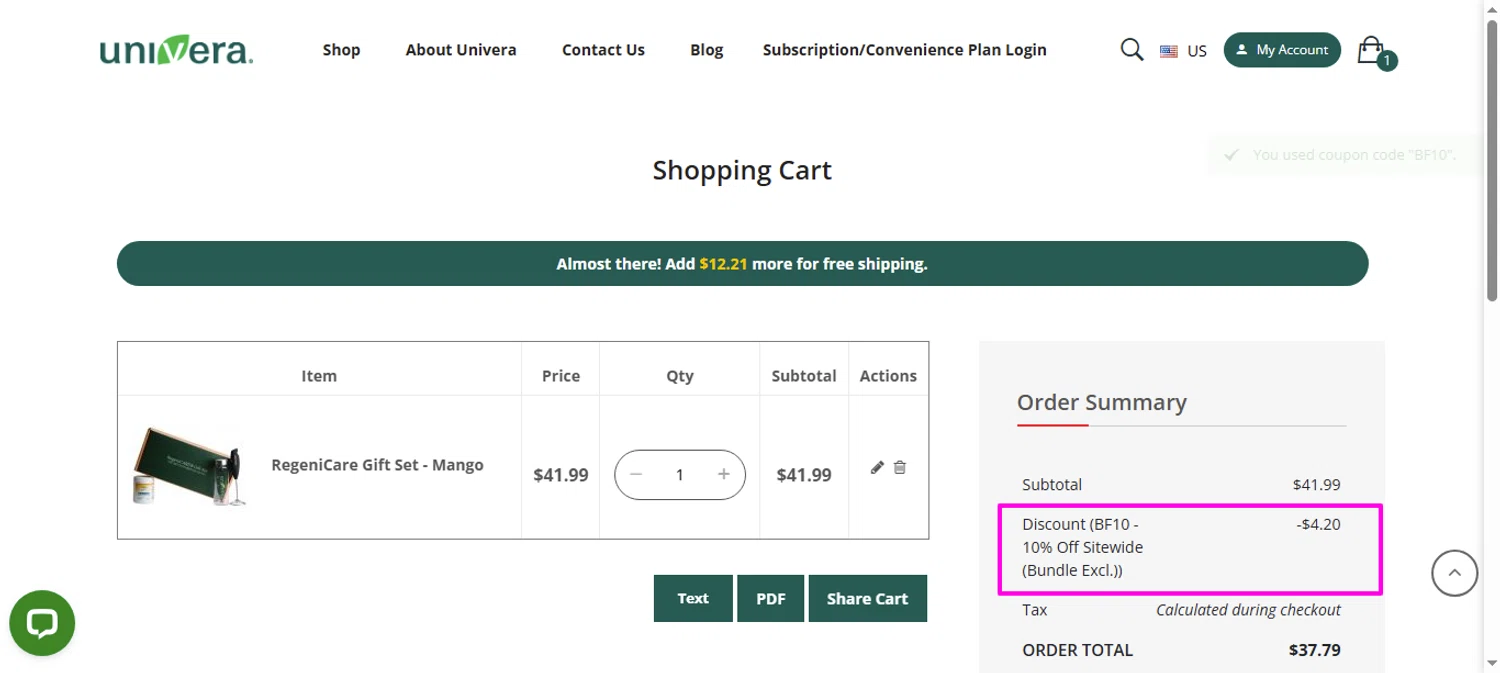The height and width of the screenshot is (673, 1500).
Task: Increase quantity with plus button
Action: pyautogui.click(x=724, y=474)
